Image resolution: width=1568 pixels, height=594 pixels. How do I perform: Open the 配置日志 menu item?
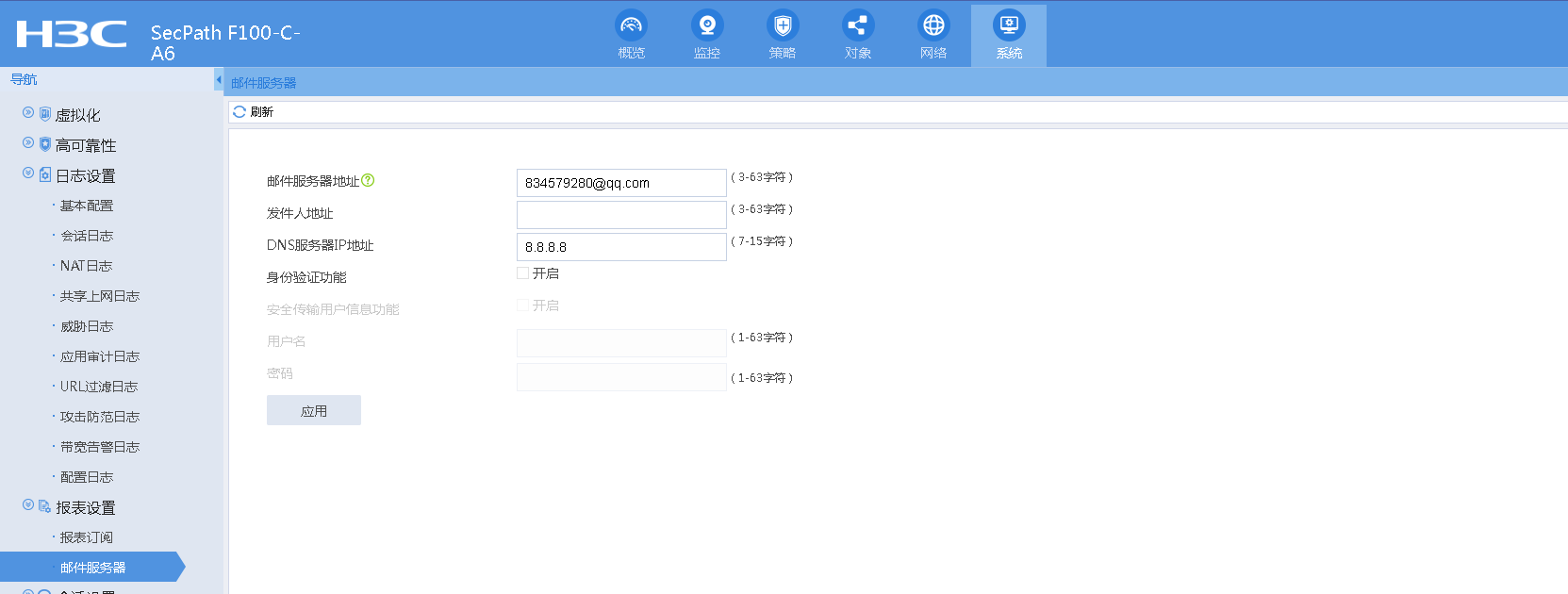[87, 477]
